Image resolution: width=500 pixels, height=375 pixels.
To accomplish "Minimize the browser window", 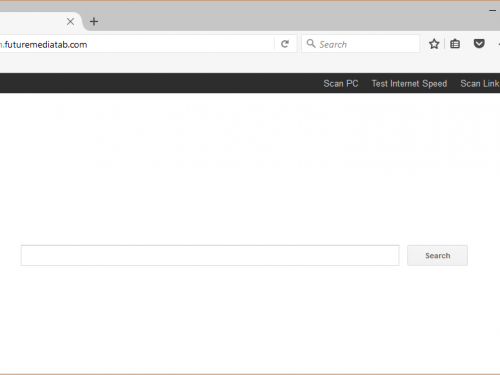I will (492, 11).
